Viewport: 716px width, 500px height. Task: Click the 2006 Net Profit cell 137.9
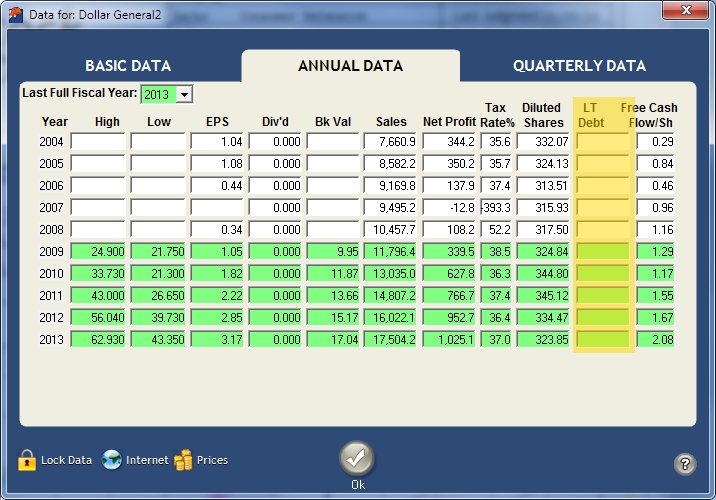tap(449, 185)
